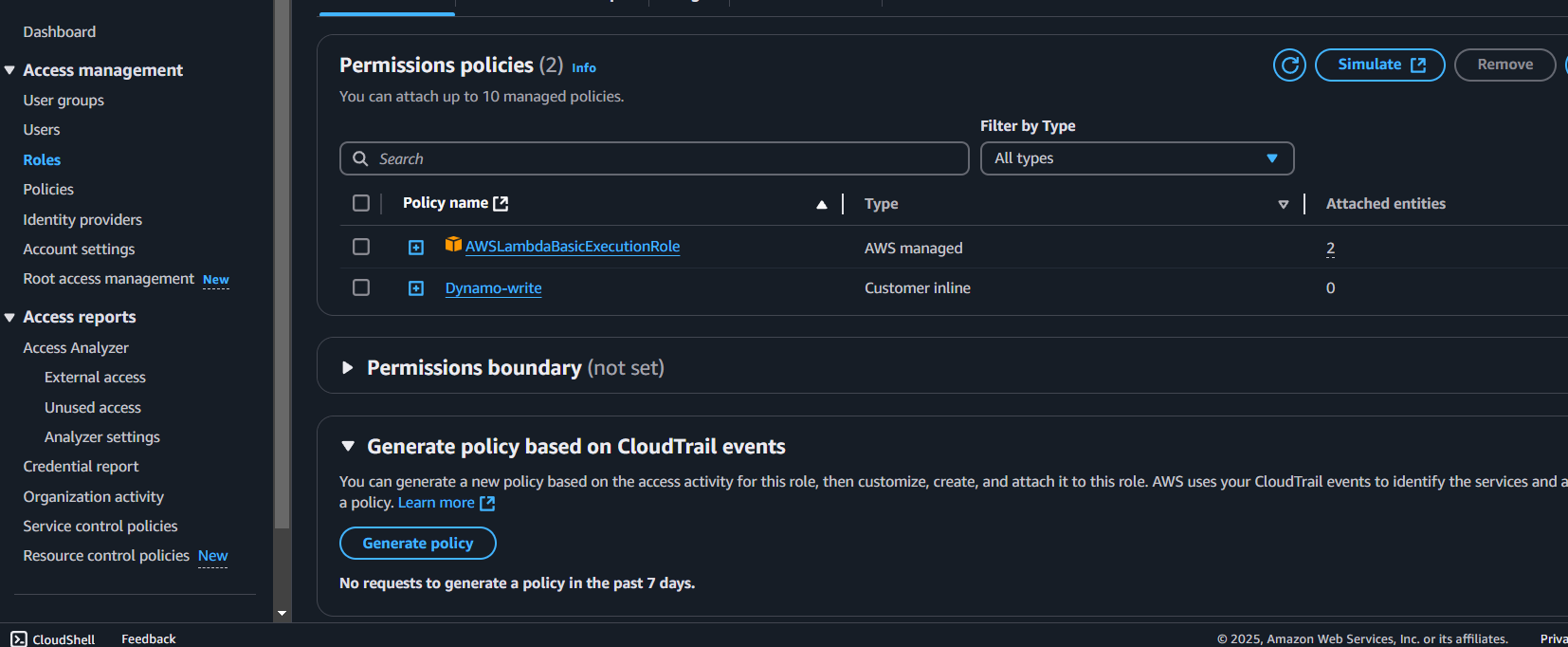The width and height of the screenshot is (1568, 647).
Task: Expand the Dynamo-write policy details
Action: click(416, 288)
